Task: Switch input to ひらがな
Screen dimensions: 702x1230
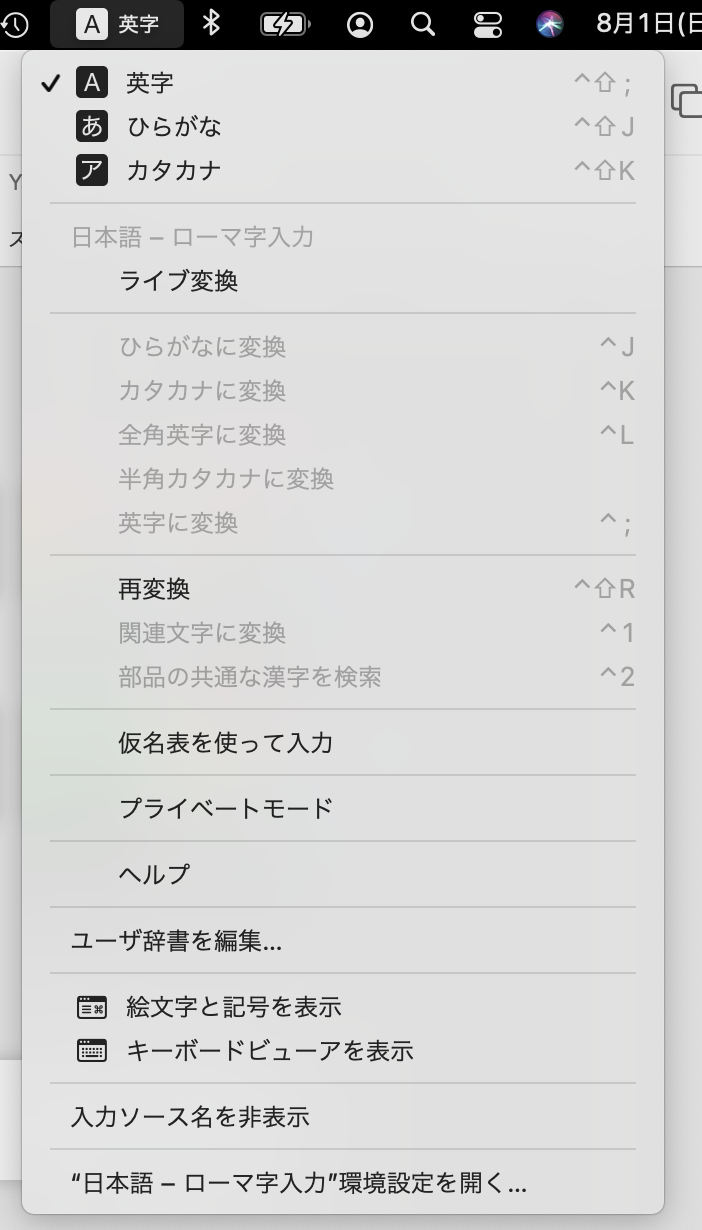Action: 173,127
